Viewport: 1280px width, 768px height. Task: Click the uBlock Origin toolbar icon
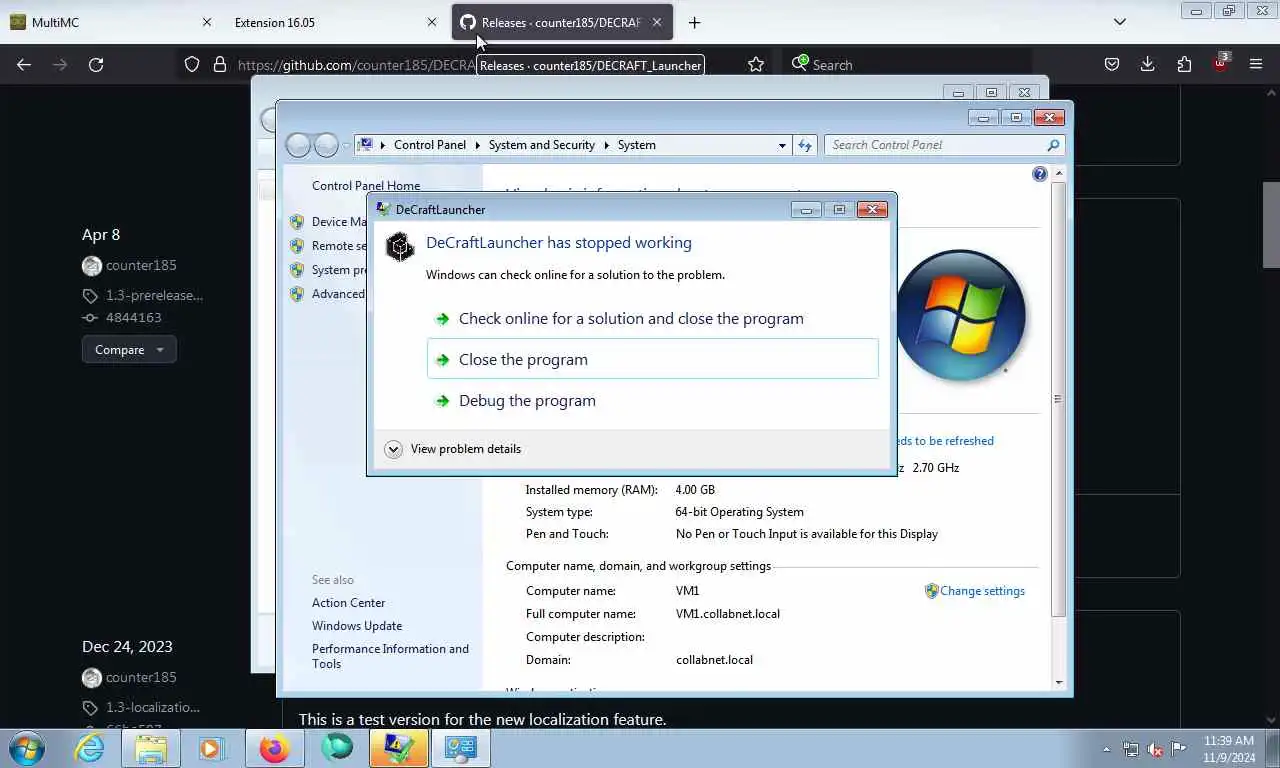tap(1220, 63)
